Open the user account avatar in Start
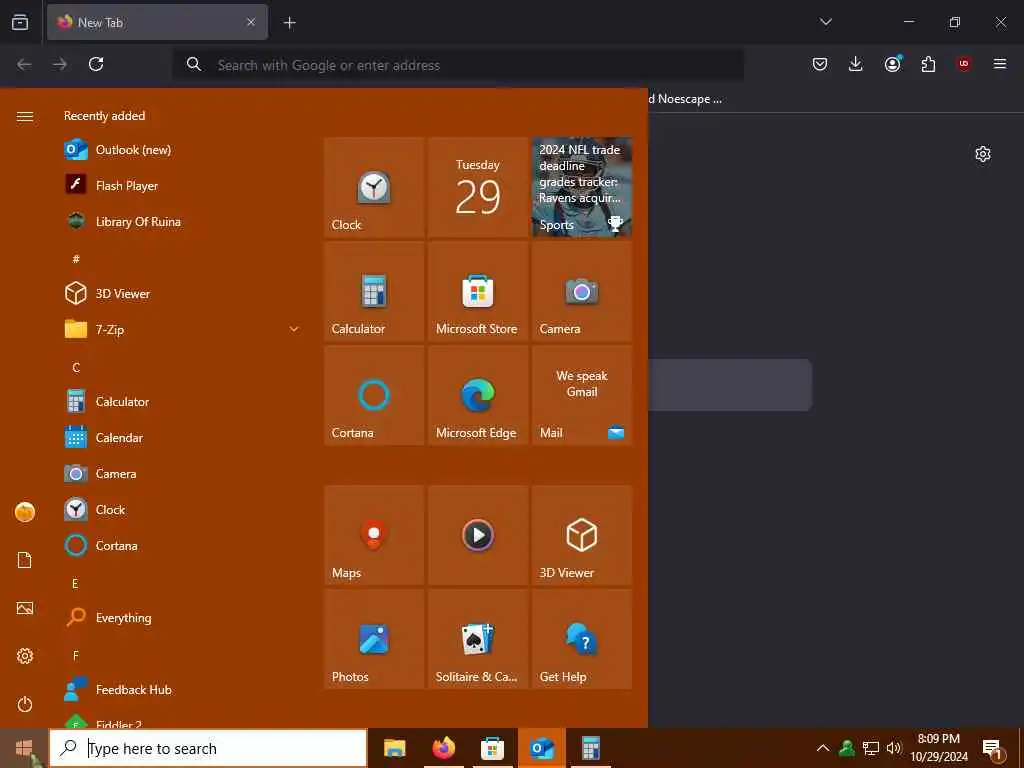Screen dimensions: 1024x768 pyautogui.click(x=25, y=512)
